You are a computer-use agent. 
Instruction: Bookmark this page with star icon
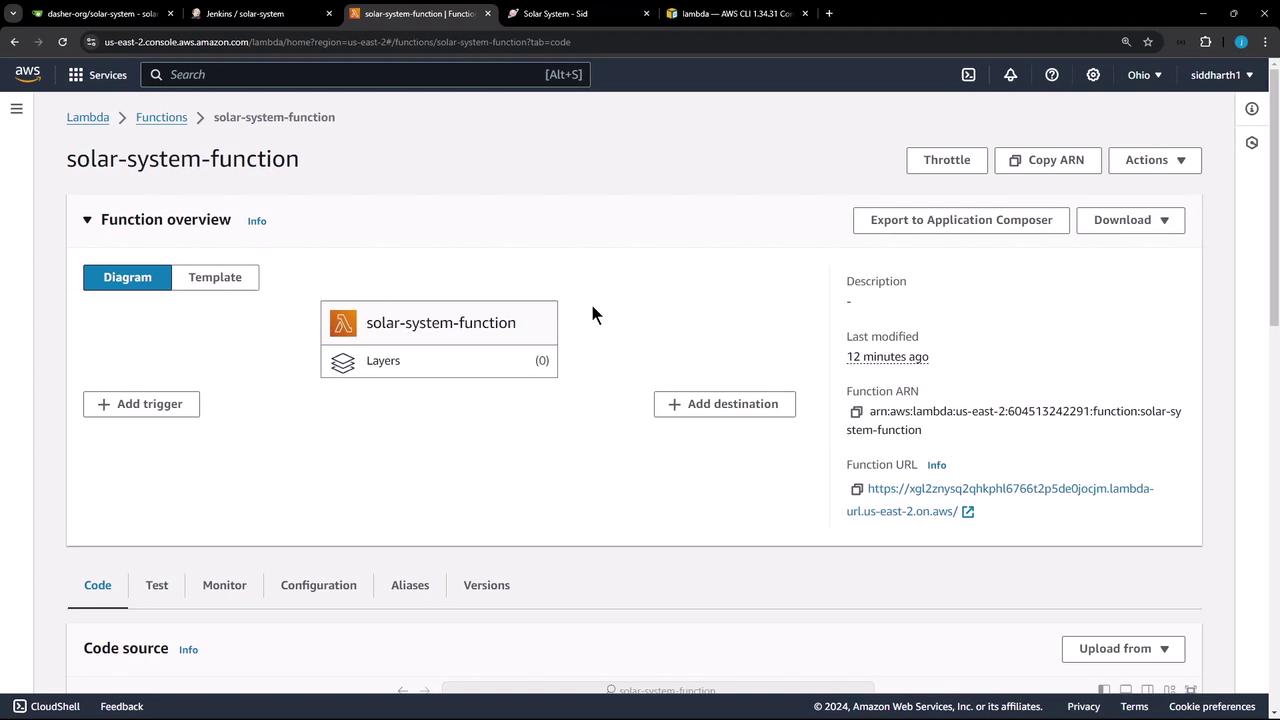tap(1148, 42)
